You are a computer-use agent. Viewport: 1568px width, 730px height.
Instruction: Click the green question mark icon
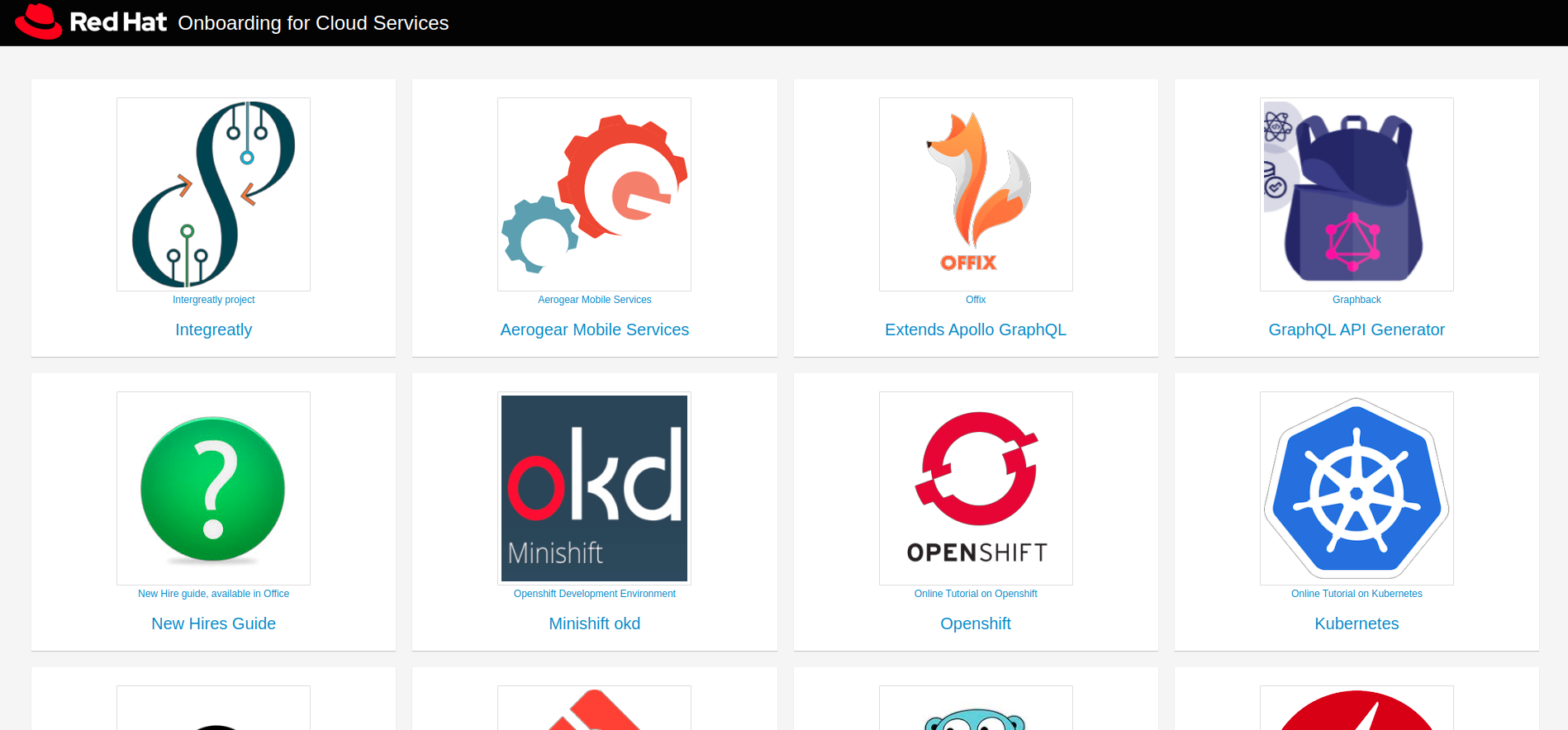pyautogui.click(x=213, y=488)
